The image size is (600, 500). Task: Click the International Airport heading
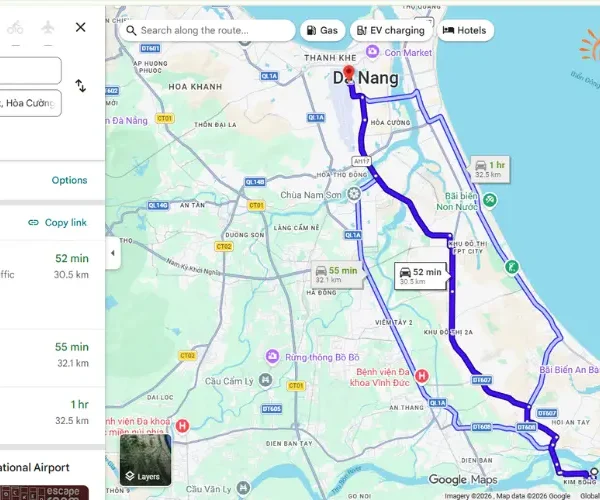(x=35, y=467)
